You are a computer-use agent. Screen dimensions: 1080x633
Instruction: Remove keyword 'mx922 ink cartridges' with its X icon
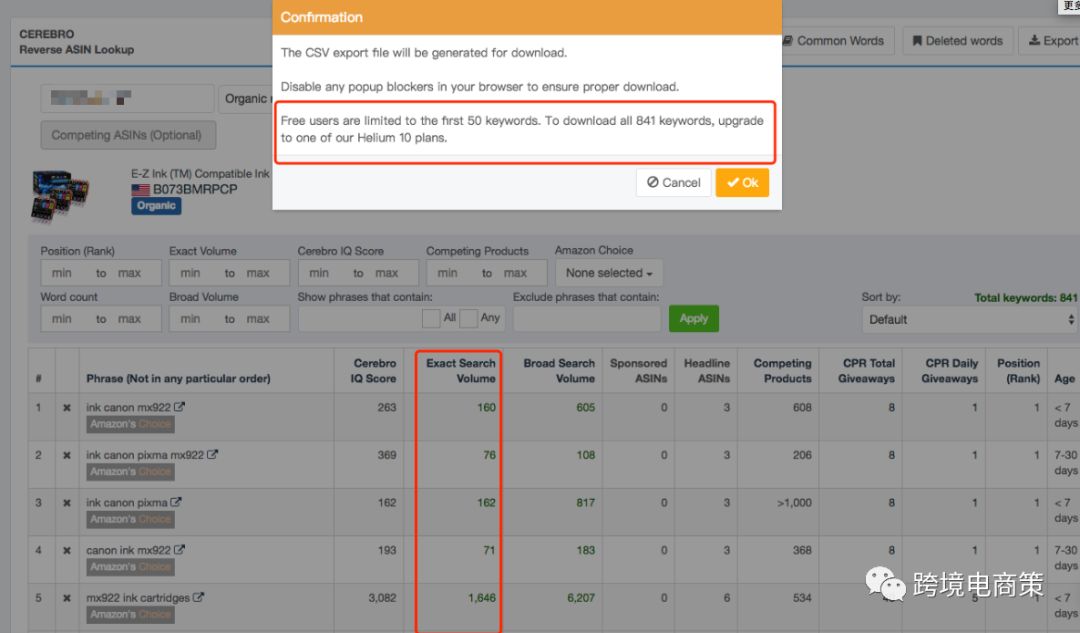[x=67, y=598]
